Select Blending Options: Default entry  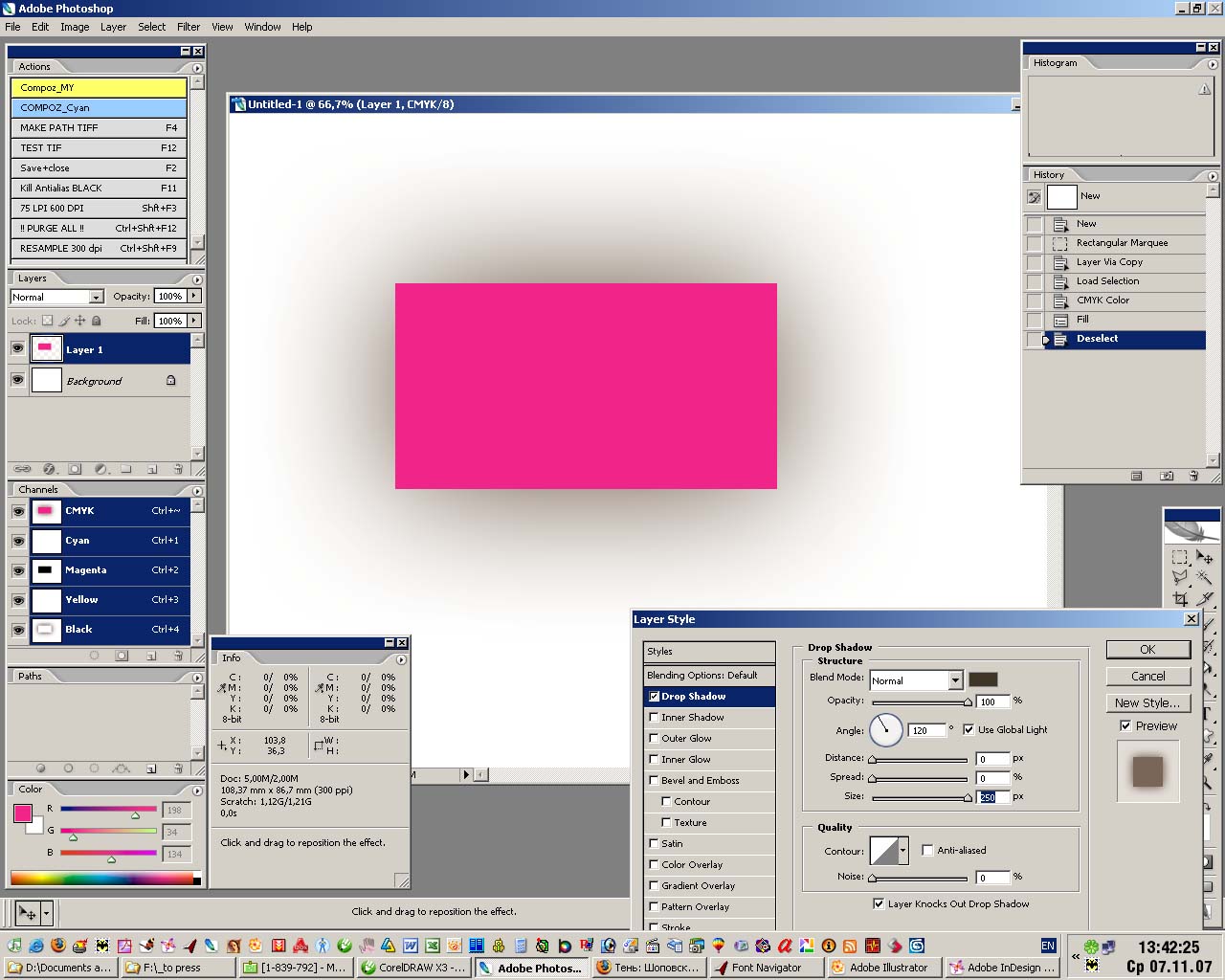(x=709, y=675)
